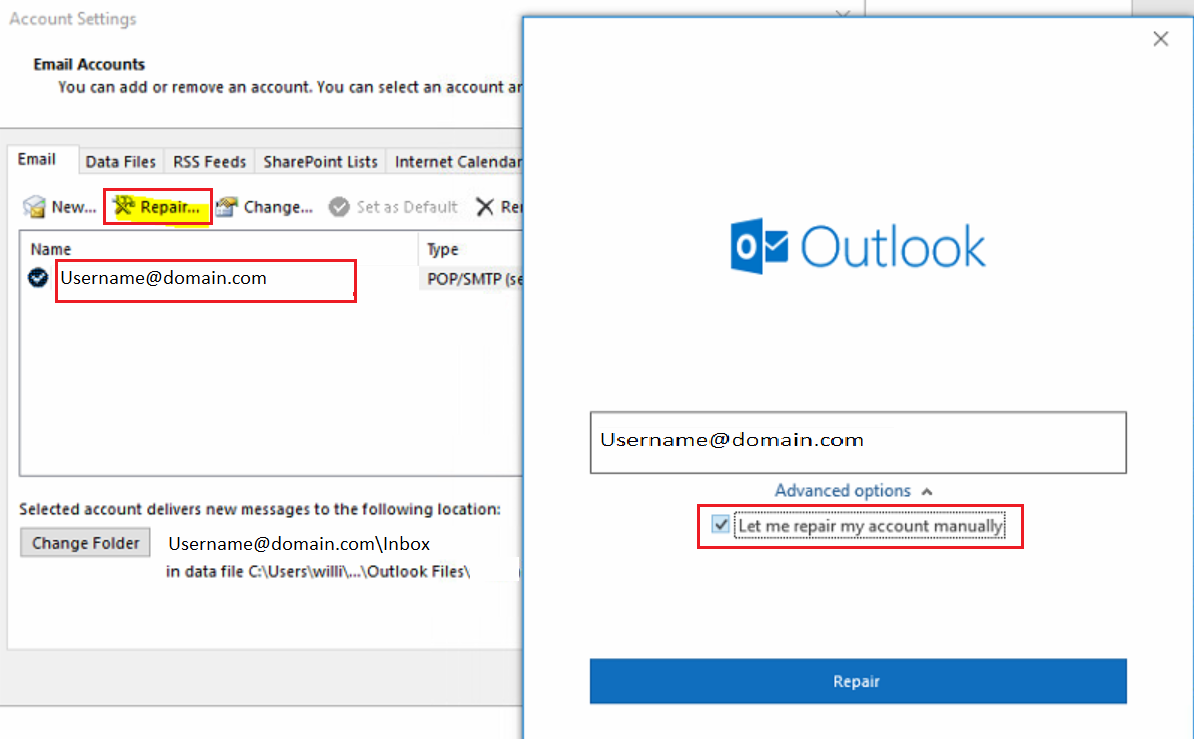This screenshot has width=1194, height=739.
Task: Click the Account Settings window title
Action: coord(73,19)
